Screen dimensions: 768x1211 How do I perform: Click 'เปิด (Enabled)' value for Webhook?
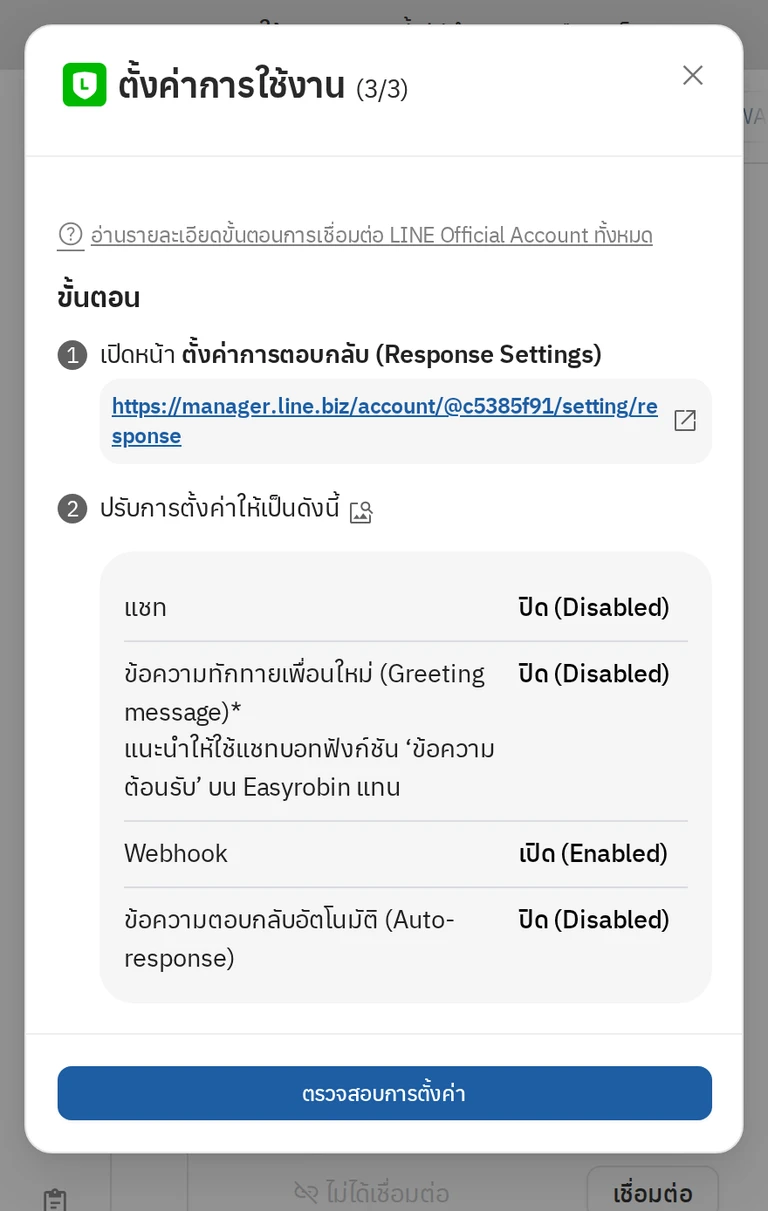point(594,853)
